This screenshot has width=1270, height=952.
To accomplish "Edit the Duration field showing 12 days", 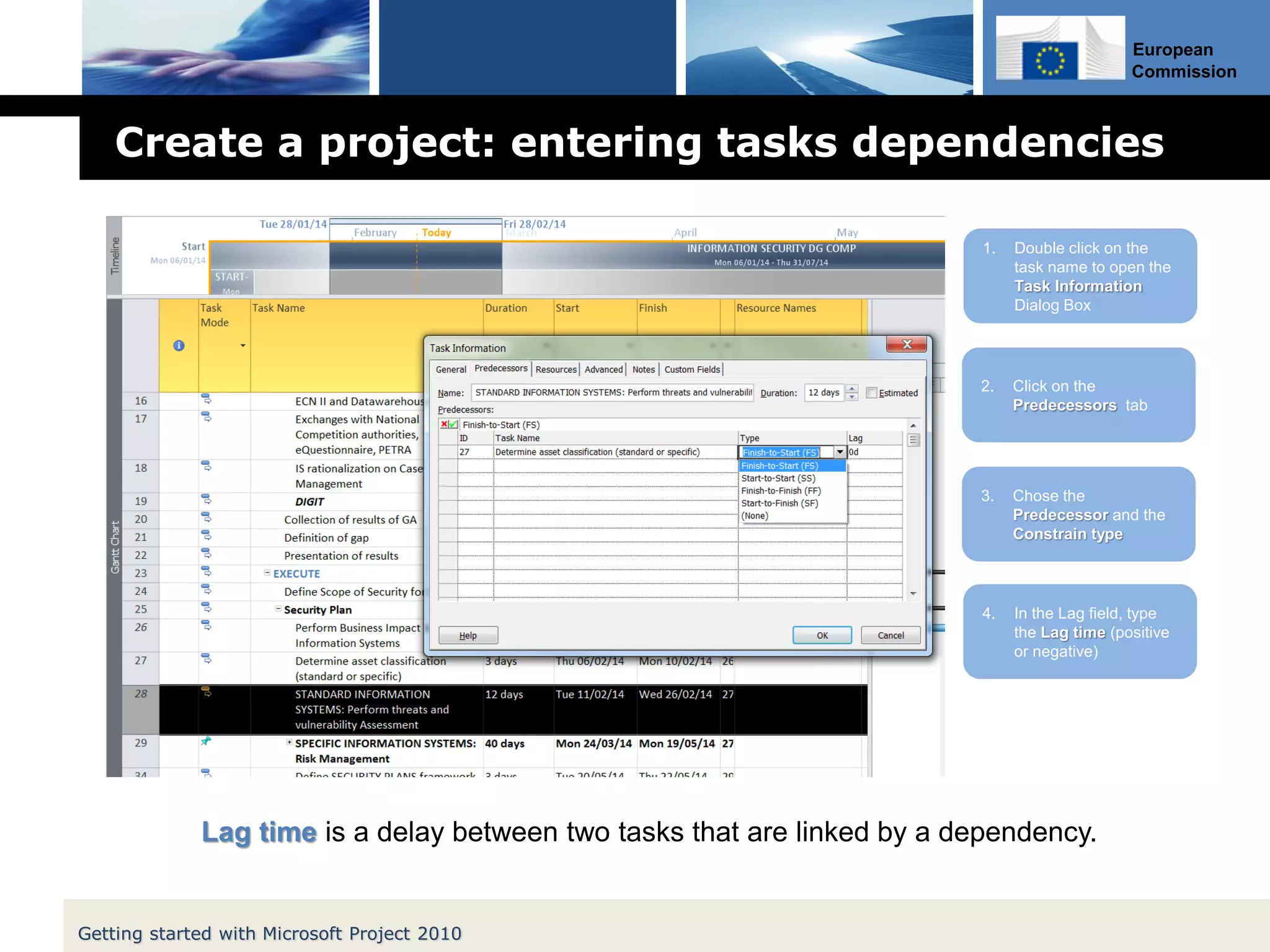I will pyautogui.click(x=824, y=392).
